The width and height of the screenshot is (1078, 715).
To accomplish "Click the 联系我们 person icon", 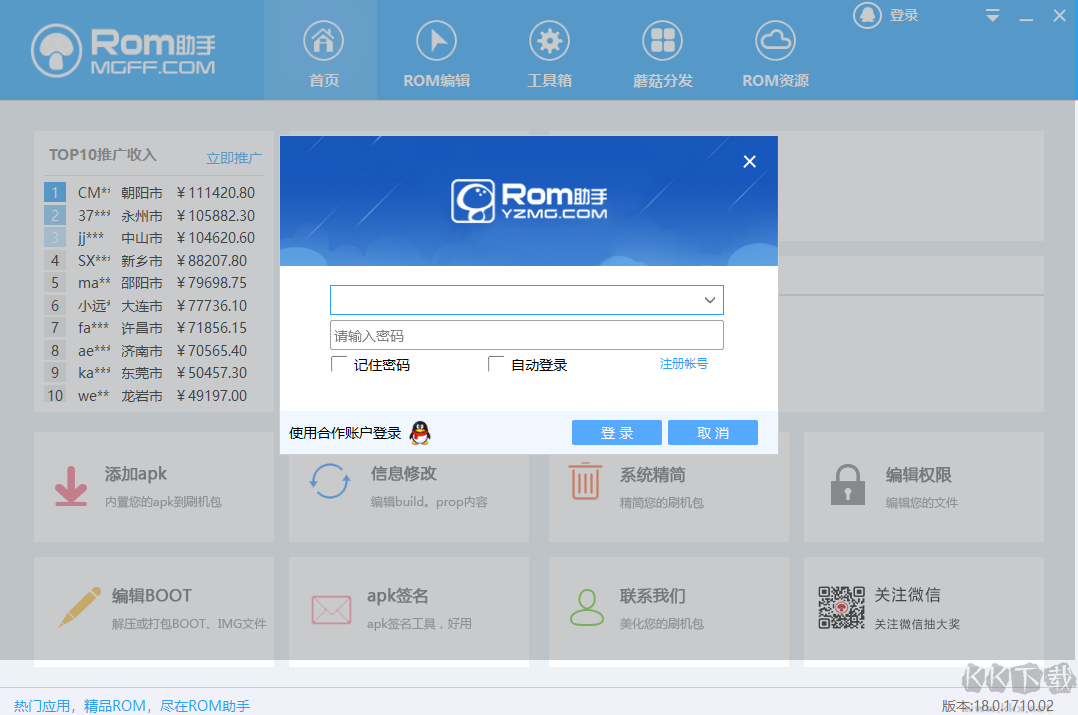I will pos(586,607).
